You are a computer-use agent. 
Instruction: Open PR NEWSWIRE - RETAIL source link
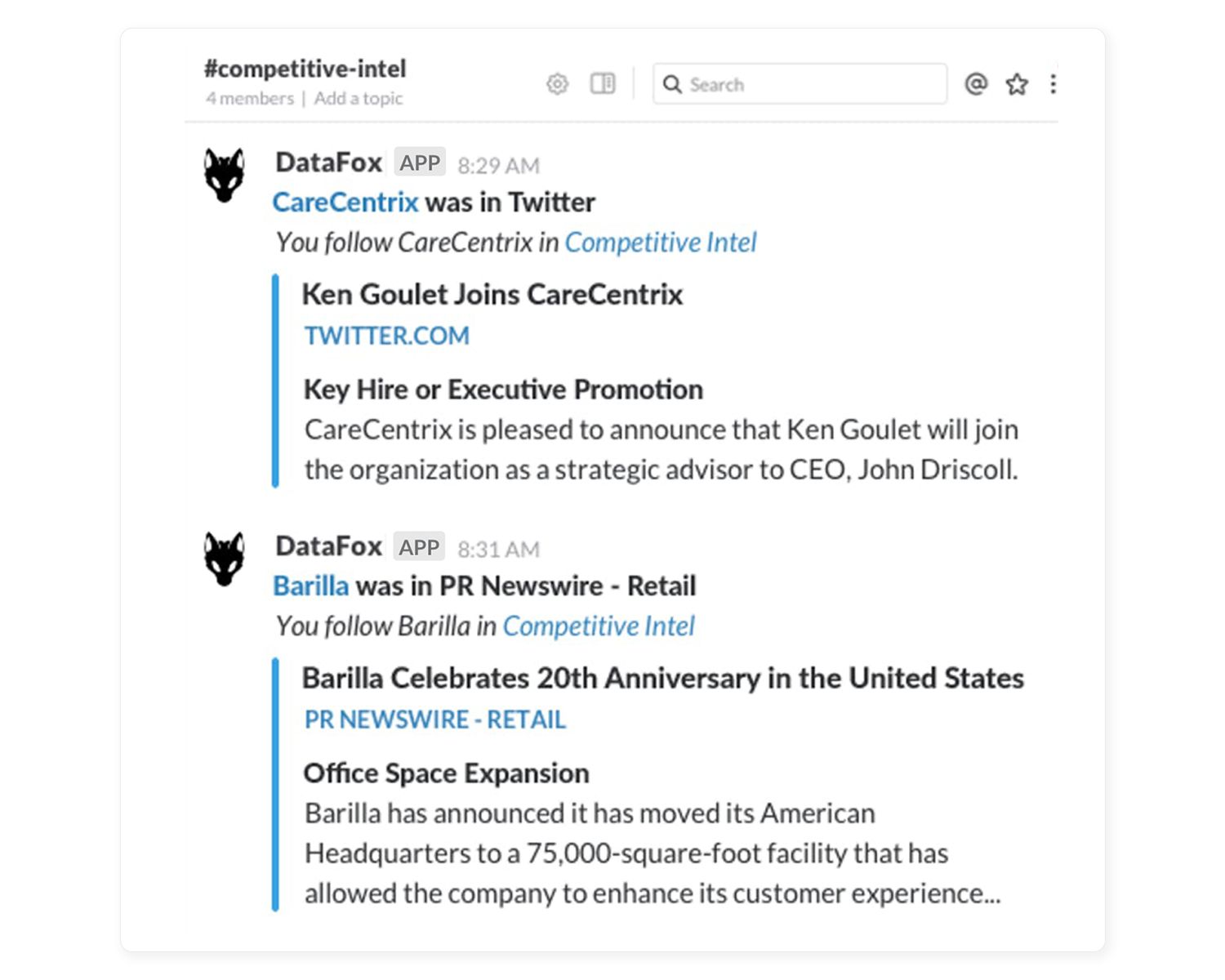tap(435, 719)
